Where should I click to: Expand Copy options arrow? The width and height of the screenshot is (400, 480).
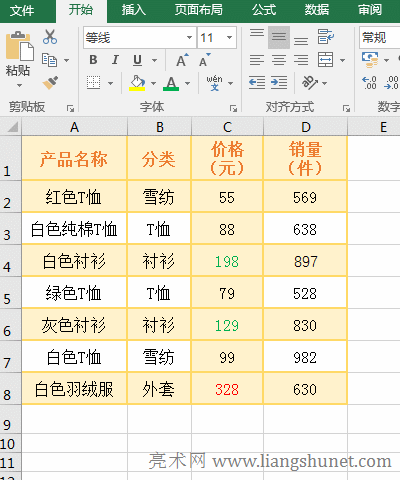click(66, 61)
